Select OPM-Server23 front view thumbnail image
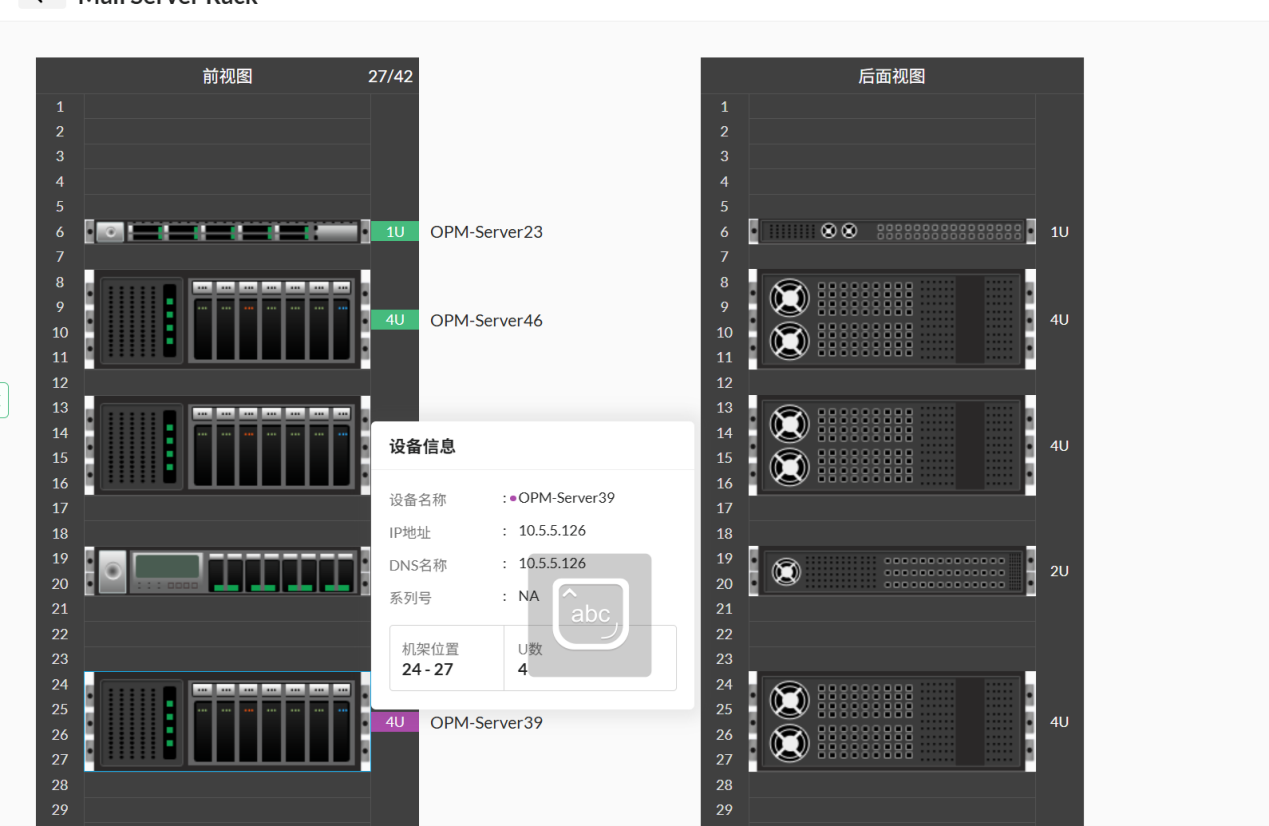 (x=226, y=231)
